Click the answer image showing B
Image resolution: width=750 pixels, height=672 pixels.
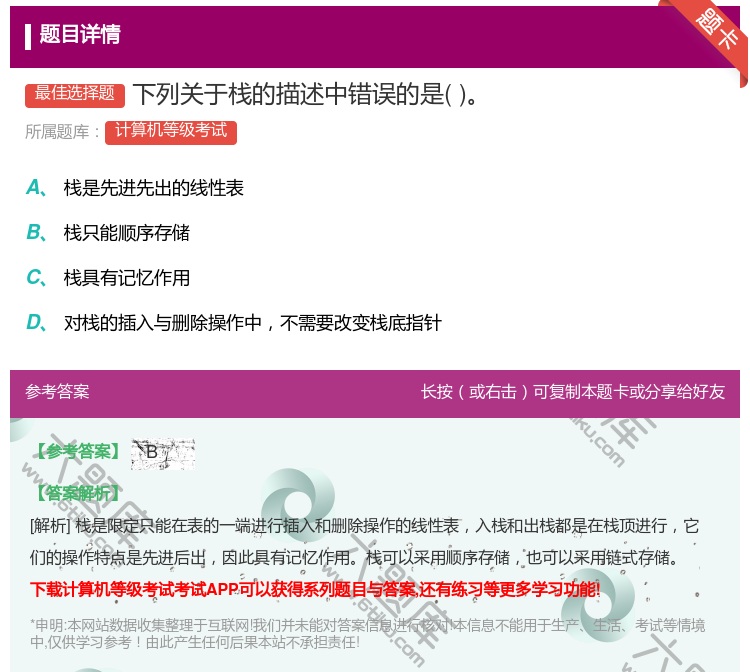[x=163, y=453]
